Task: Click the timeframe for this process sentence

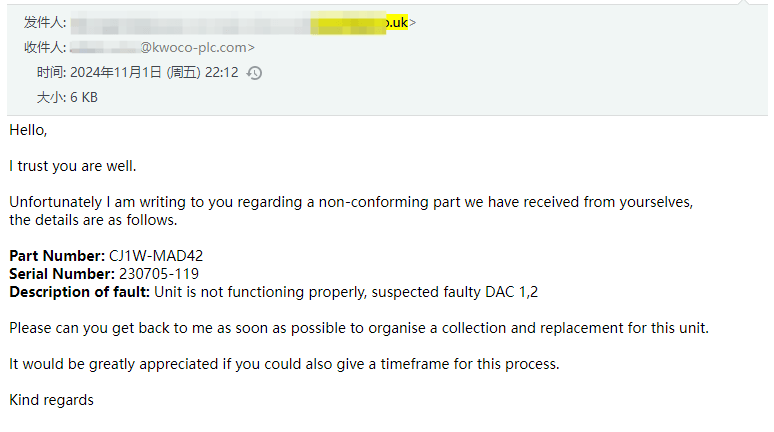Action: click(x=284, y=364)
